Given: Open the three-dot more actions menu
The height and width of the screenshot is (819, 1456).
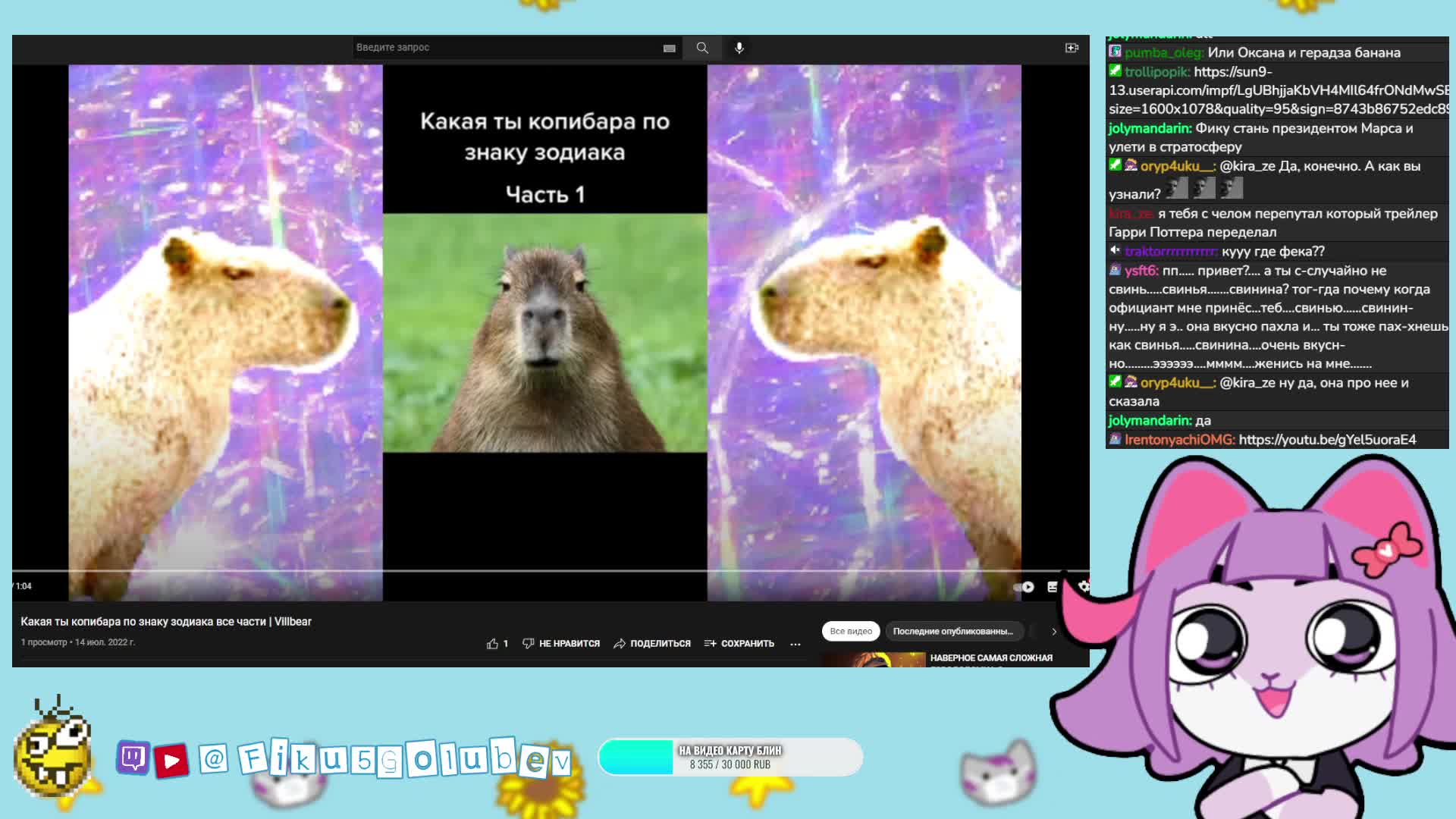Looking at the screenshot, I should 795,644.
